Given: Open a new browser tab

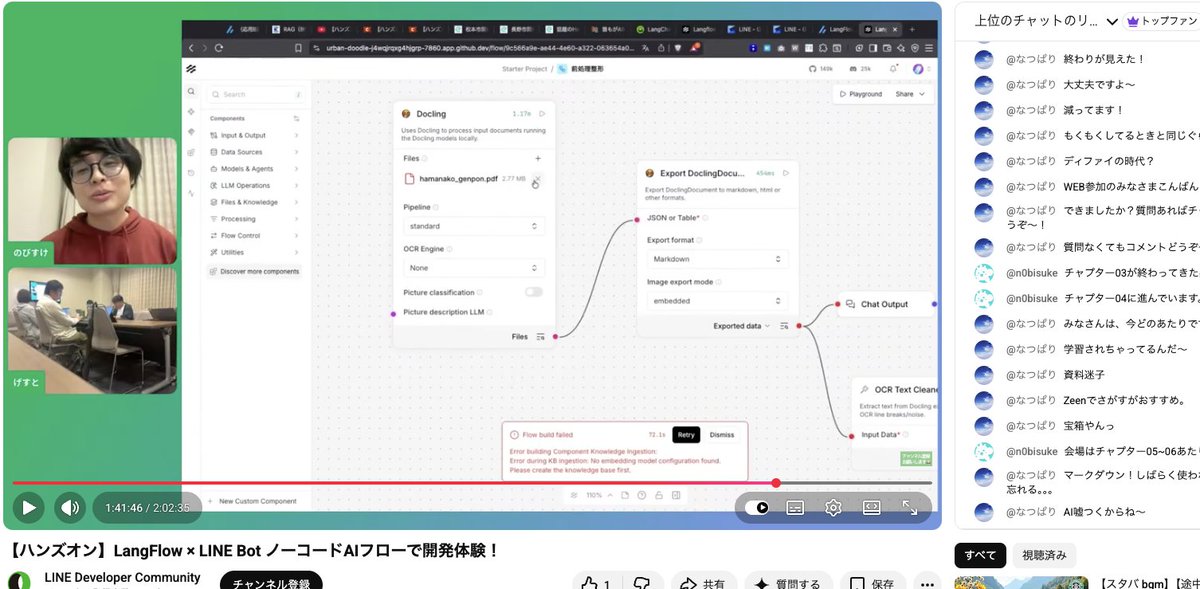Looking at the screenshot, I should [x=912, y=29].
